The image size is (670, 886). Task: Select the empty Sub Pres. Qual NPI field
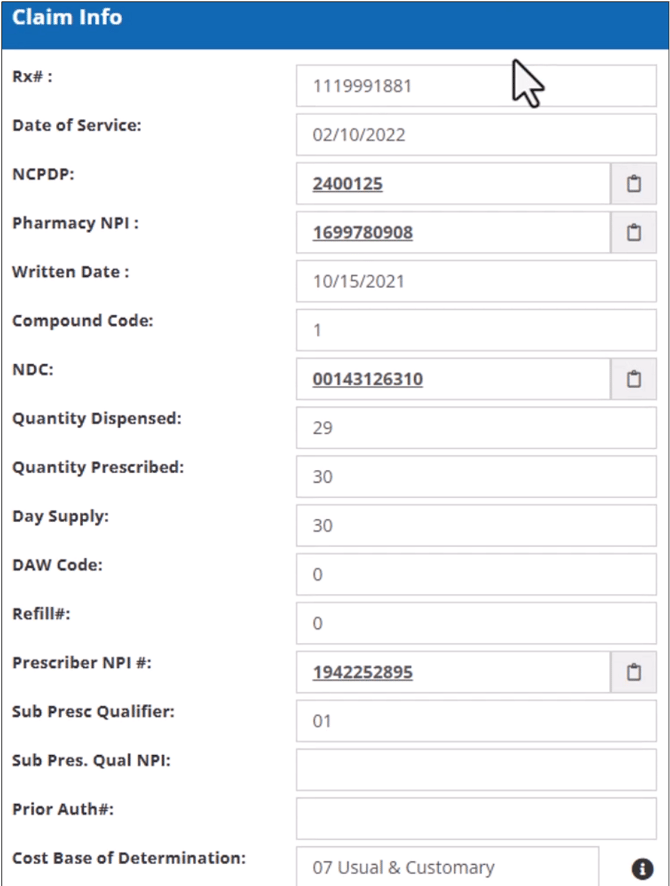[476, 769]
